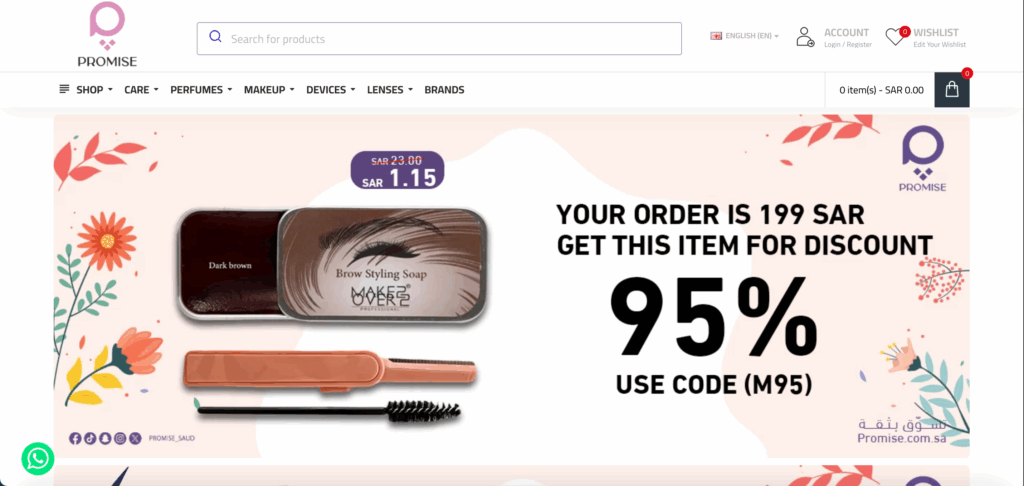Viewport: 1024px width, 486px height.
Task: Open the brow styling soap promo banner
Action: [511, 286]
